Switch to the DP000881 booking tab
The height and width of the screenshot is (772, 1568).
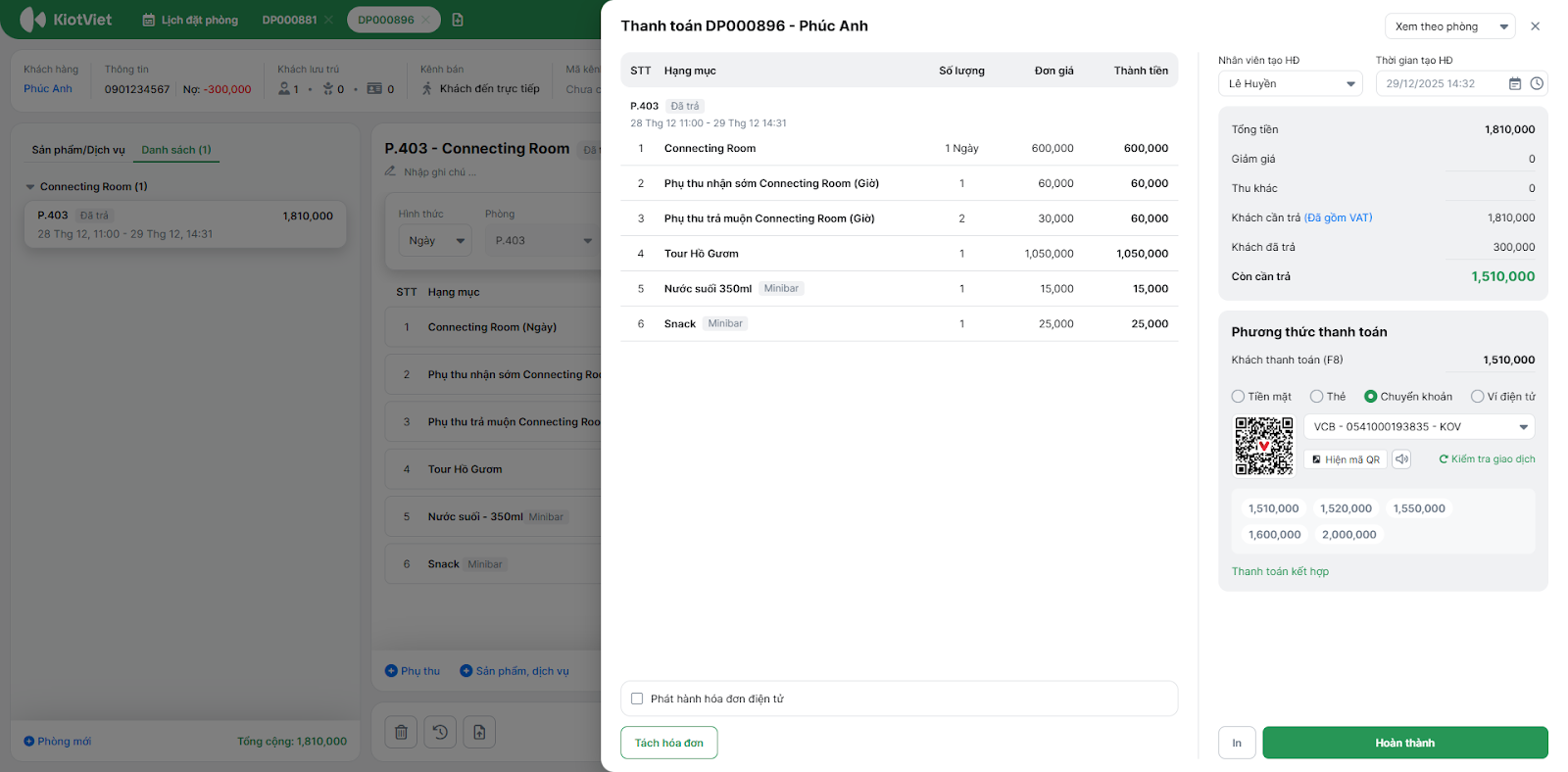tap(289, 20)
